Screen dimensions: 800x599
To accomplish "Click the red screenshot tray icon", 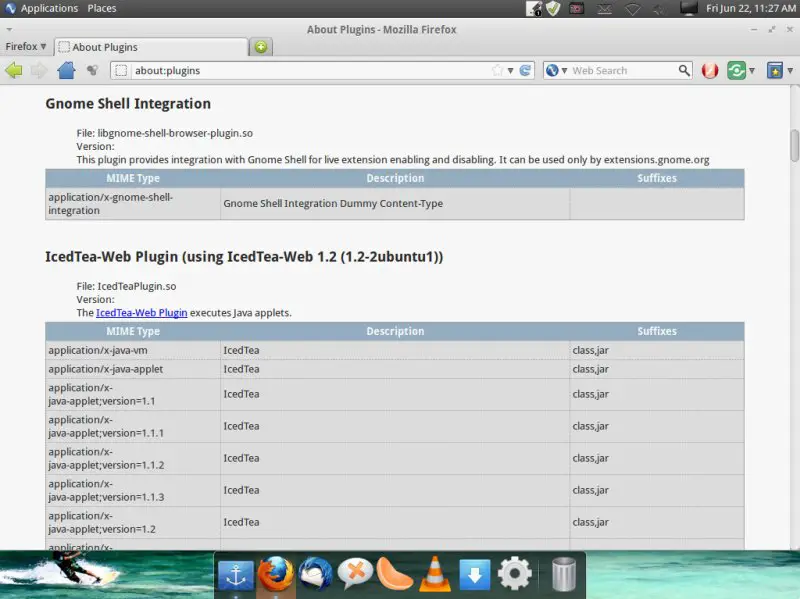I will 577,9.
